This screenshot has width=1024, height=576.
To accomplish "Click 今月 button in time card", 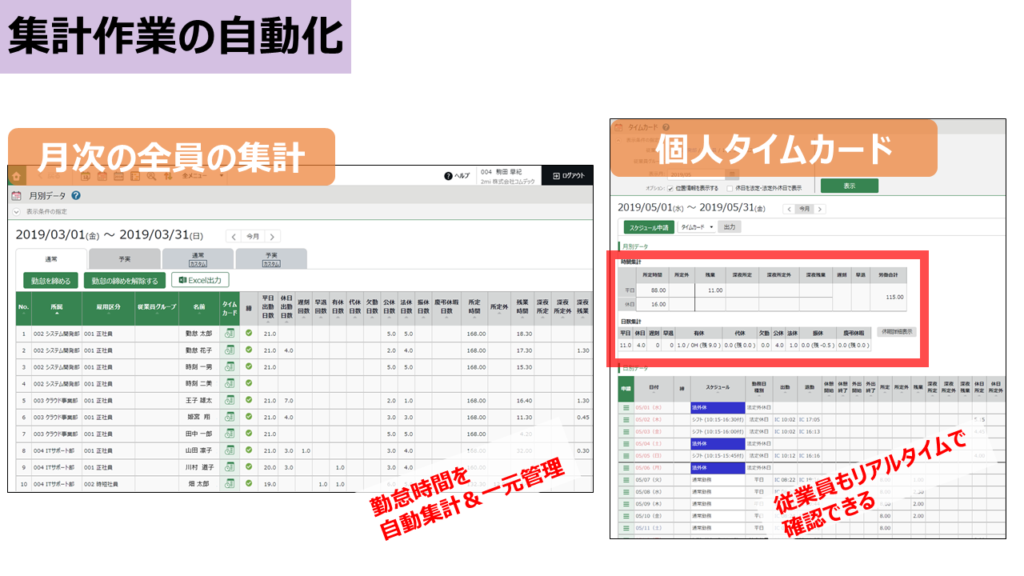I will [x=805, y=209].
